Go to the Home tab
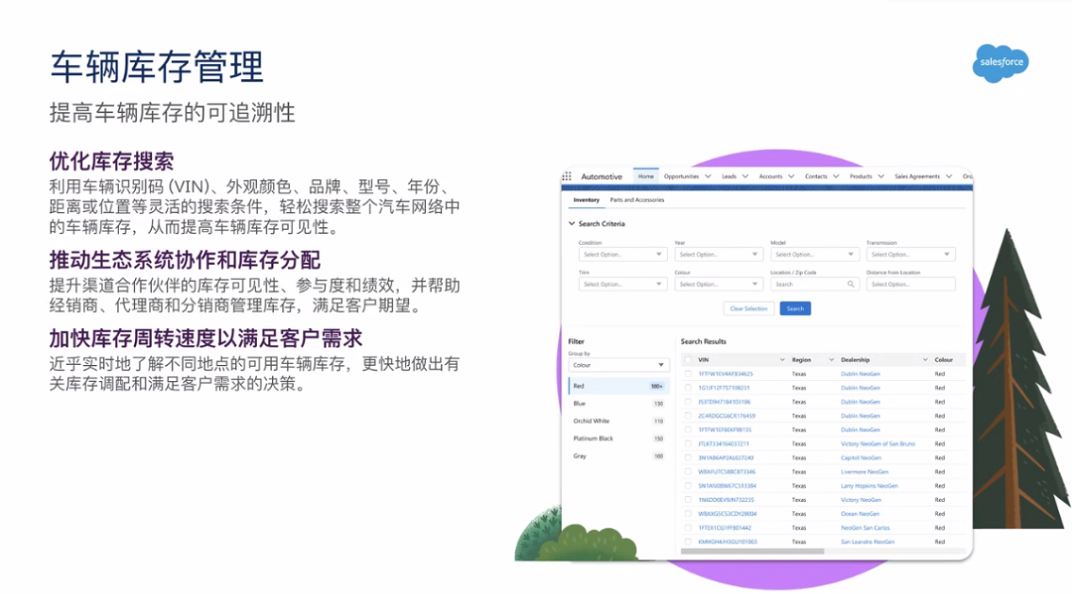This screenshot has height=594, width=1072. [x=645, y=177]
